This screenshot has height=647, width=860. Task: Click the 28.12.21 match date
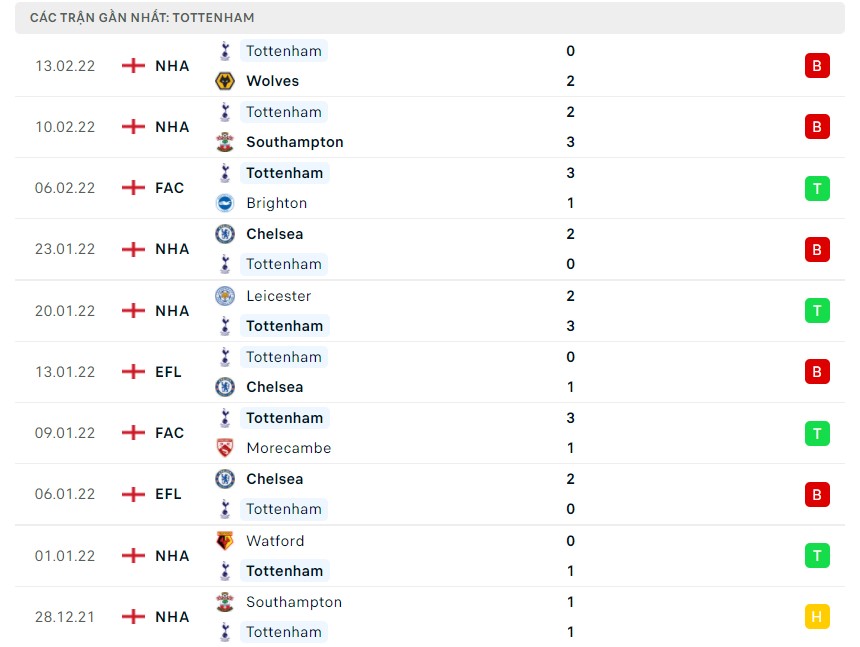(x=65, y=617)
